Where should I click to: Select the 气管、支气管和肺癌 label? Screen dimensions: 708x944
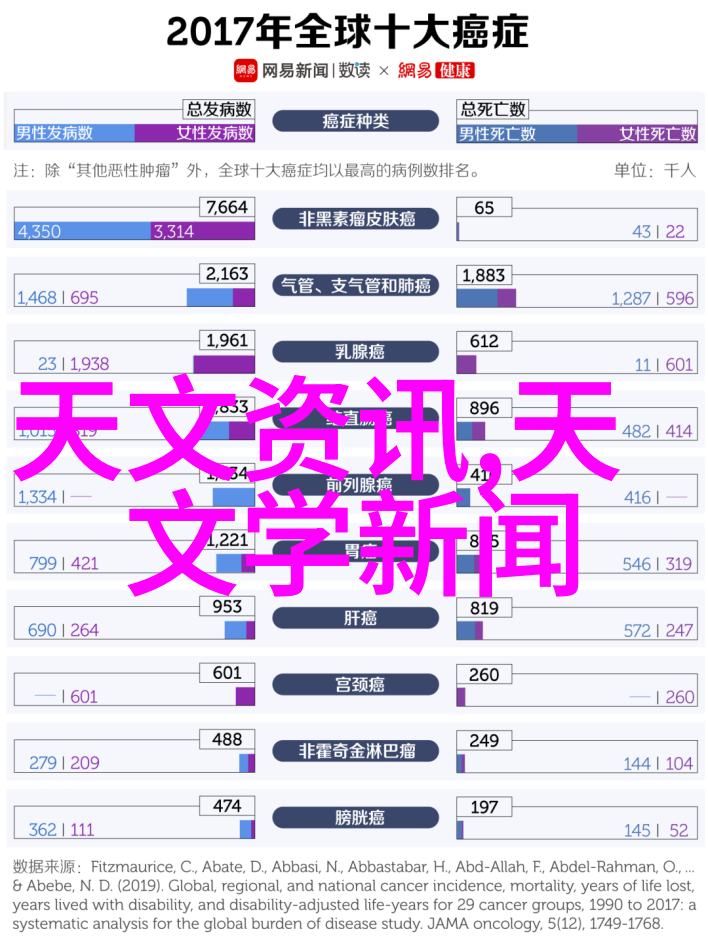(x=356, y=285)
